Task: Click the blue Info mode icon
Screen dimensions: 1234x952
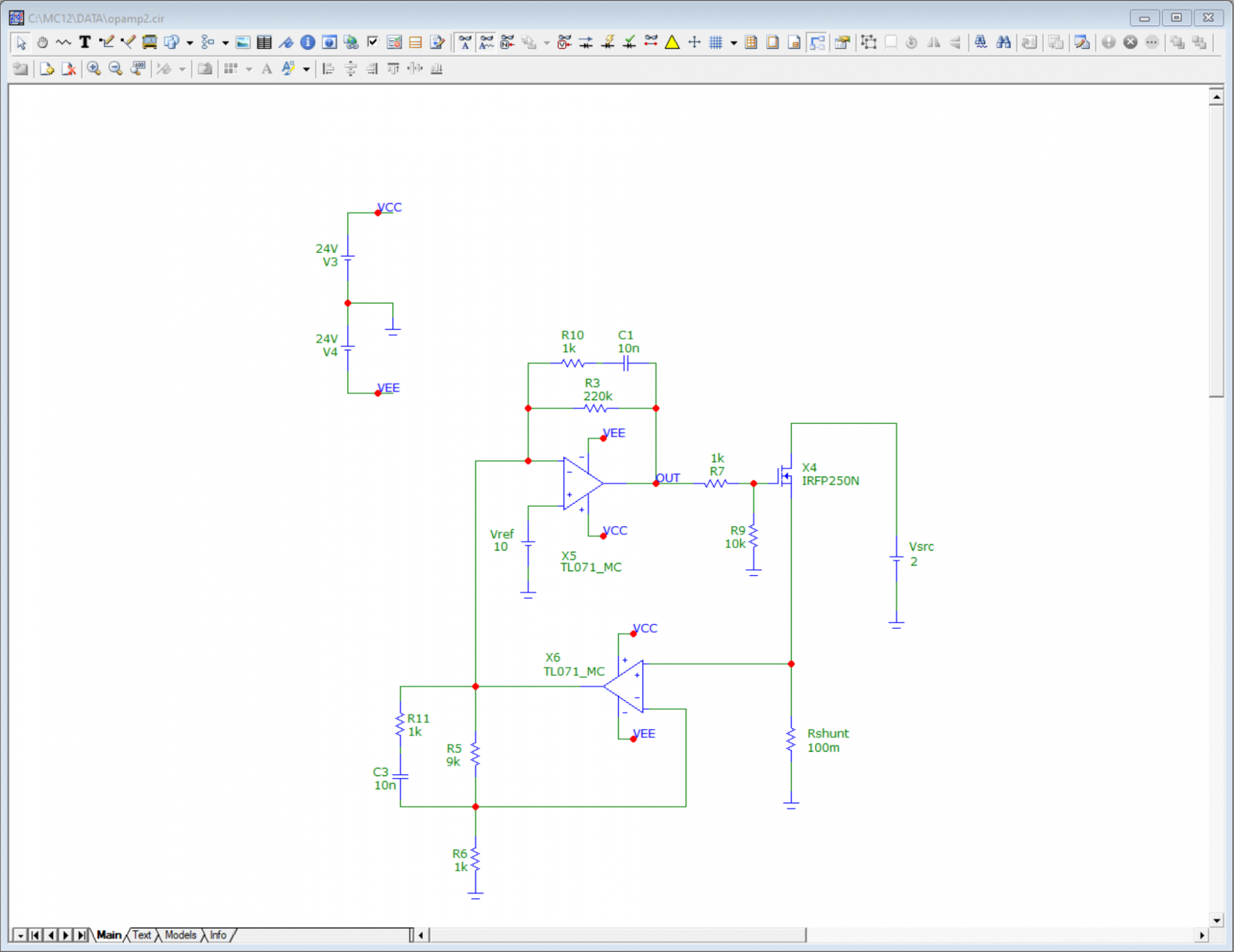Action: click(308, 42)
